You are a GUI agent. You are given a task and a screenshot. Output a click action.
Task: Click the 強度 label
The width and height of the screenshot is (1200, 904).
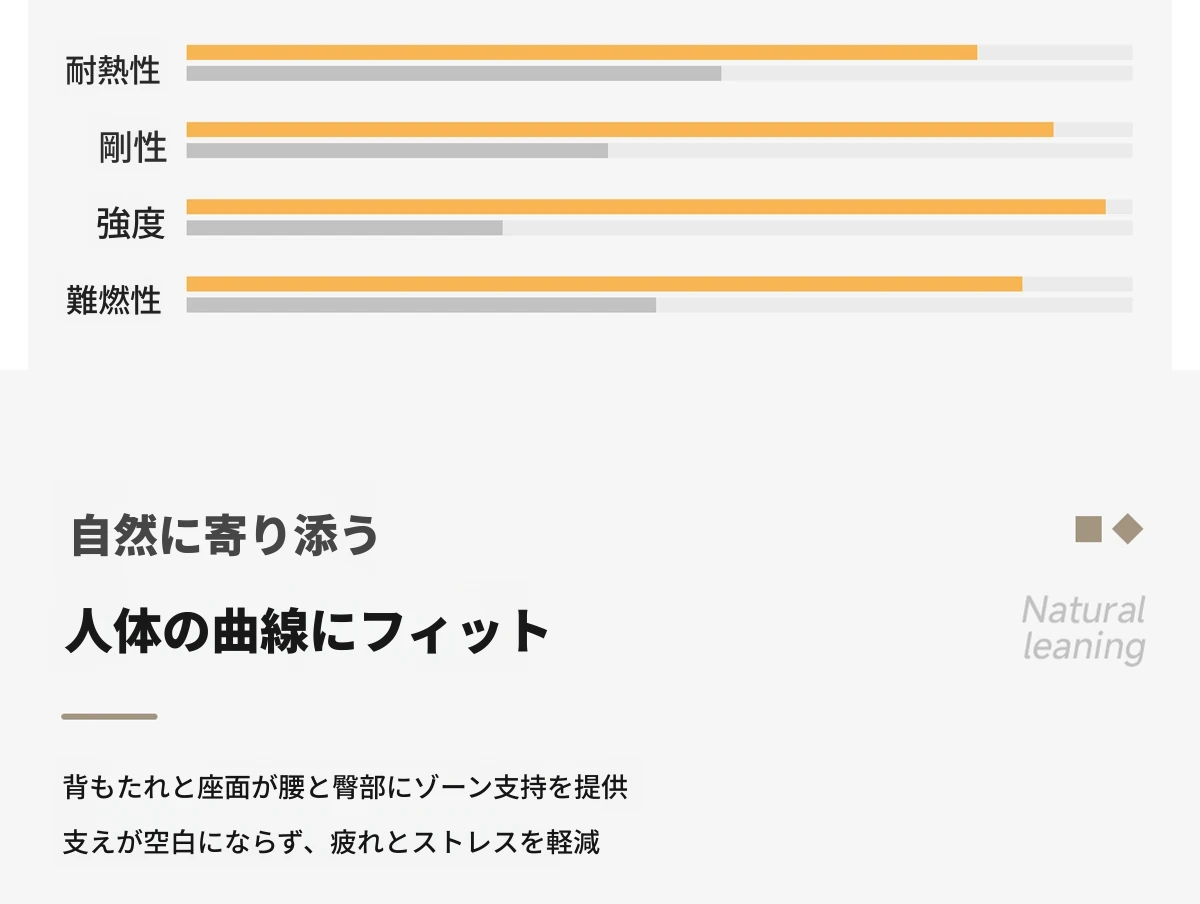[x=130, y=223]
